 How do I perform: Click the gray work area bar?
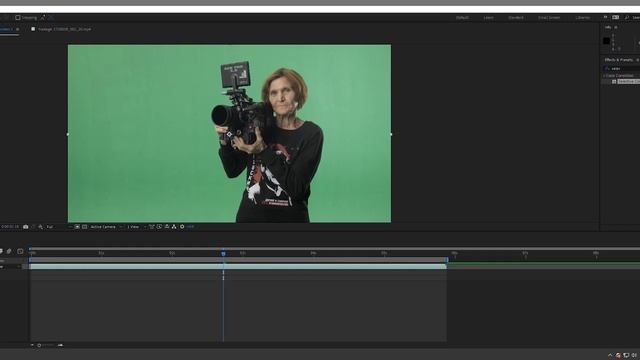click(238, 260)
